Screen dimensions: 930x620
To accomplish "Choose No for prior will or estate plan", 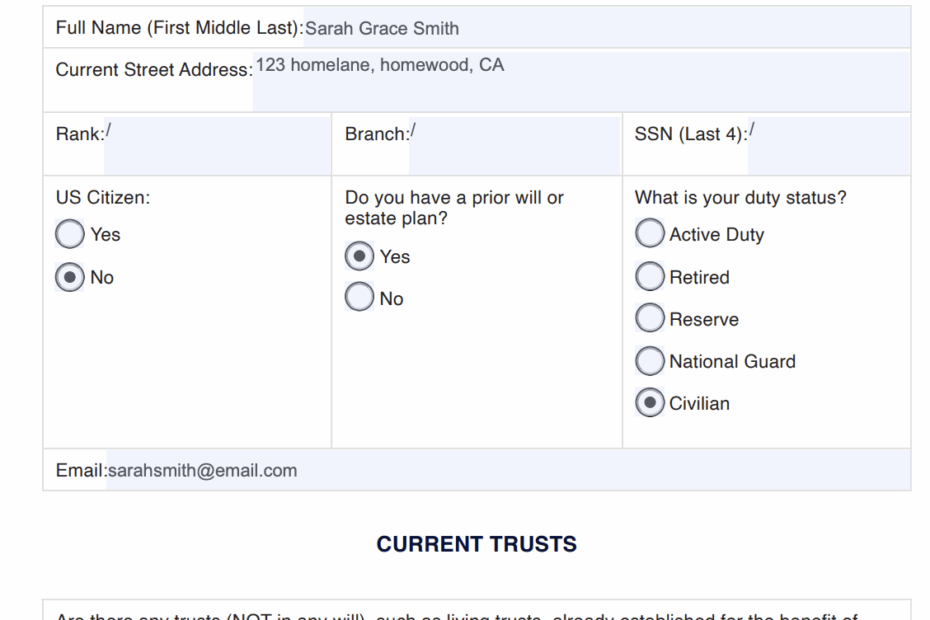I will 359,297.
